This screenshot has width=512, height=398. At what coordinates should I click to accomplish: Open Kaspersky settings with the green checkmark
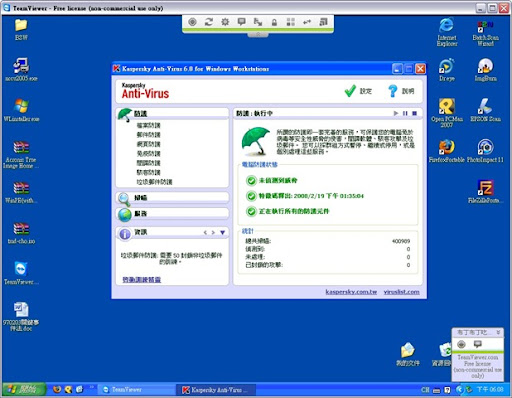pyautogui.click(x=358, y=91)
